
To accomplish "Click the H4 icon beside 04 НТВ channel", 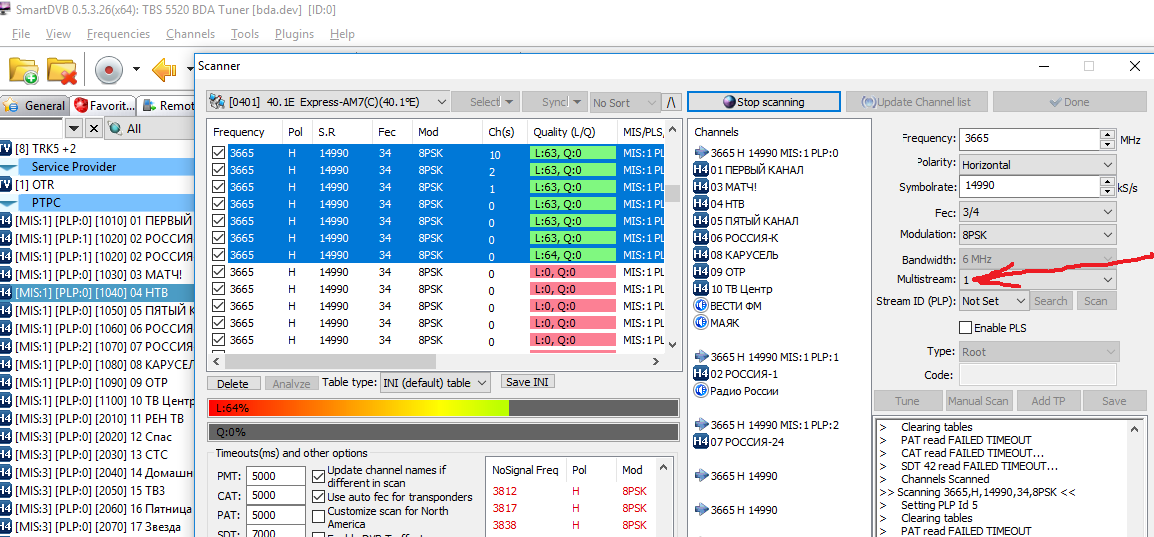I will coord(702,204).
